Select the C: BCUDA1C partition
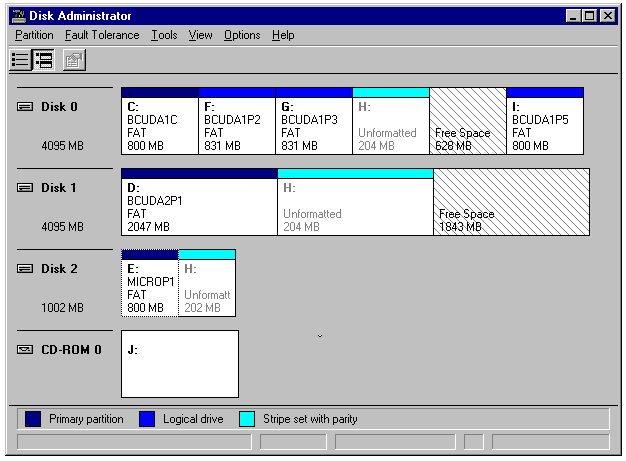 tap(159, 126)
